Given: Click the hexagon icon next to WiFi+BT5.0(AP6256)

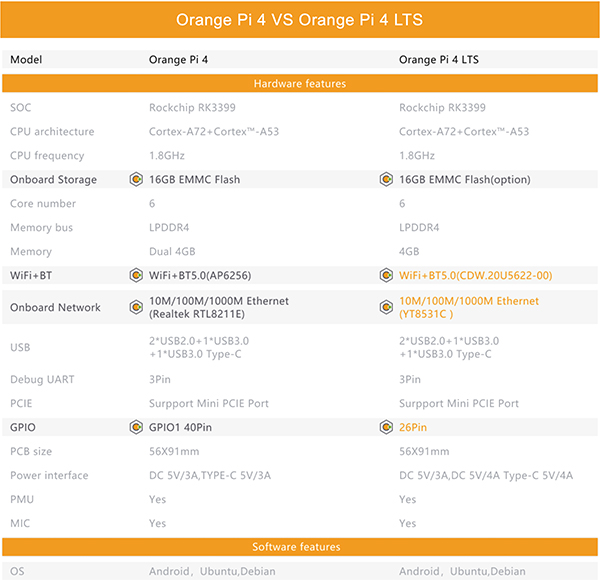Looking at the screenshot, I should click(136, 275).
